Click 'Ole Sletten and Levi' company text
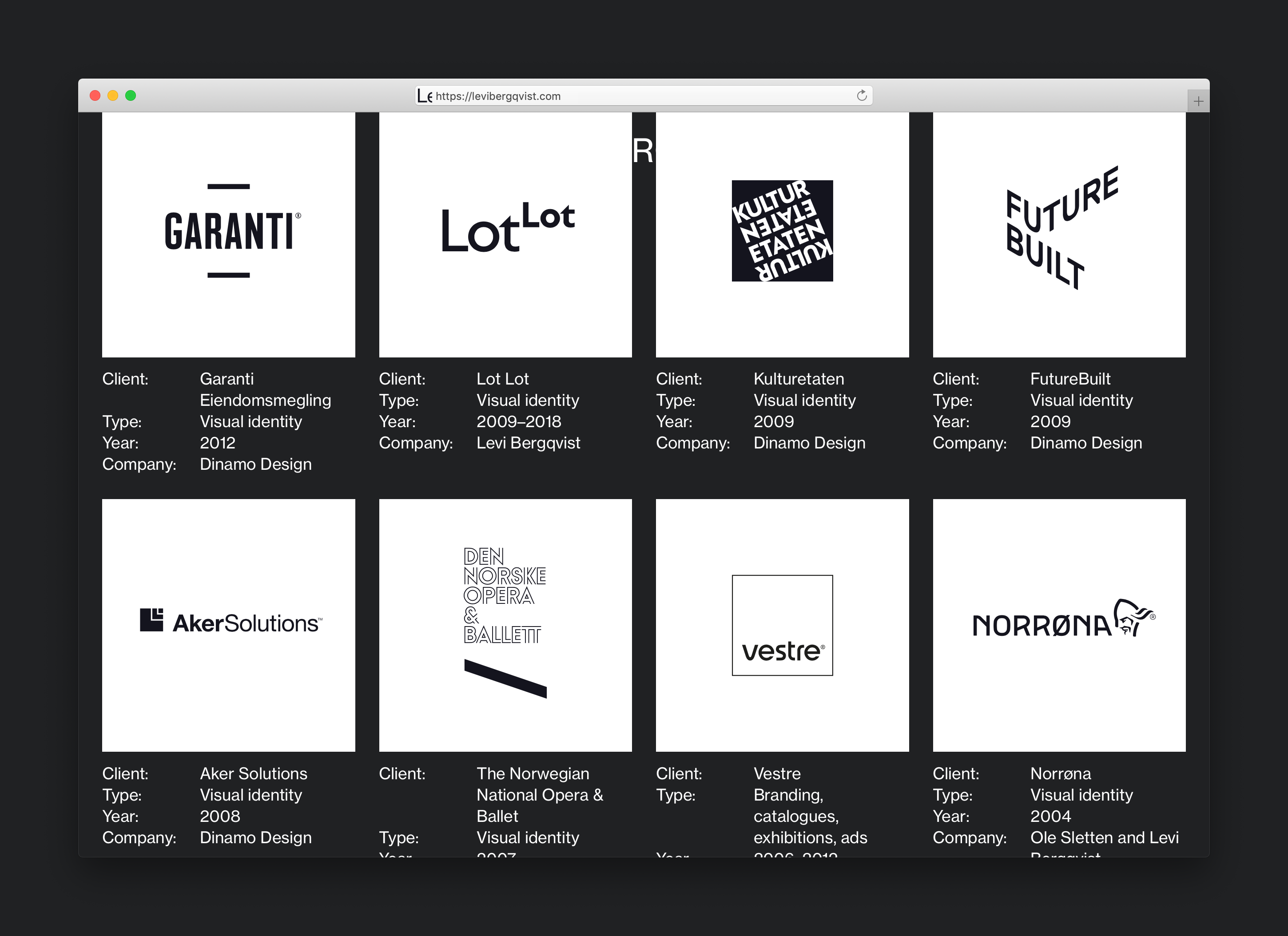 coord(1104,837)
